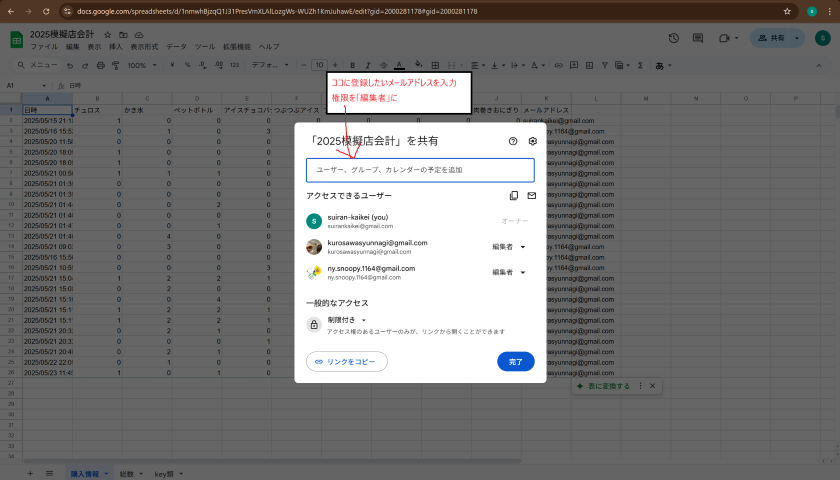Open functions sigma icon

640,65
